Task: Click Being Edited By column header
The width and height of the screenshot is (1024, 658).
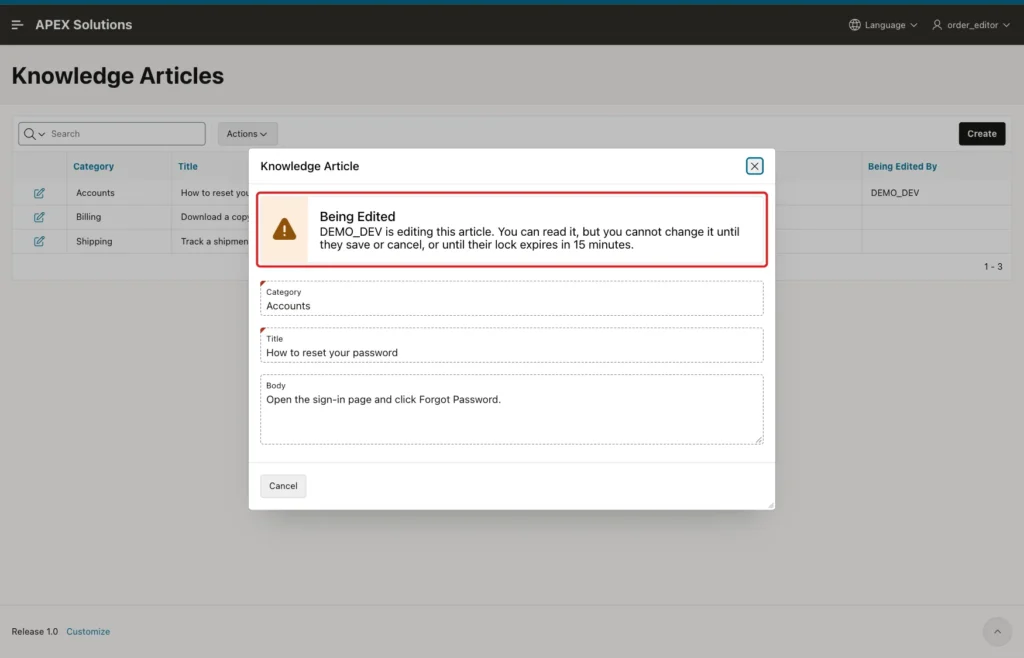Action: 902,166
